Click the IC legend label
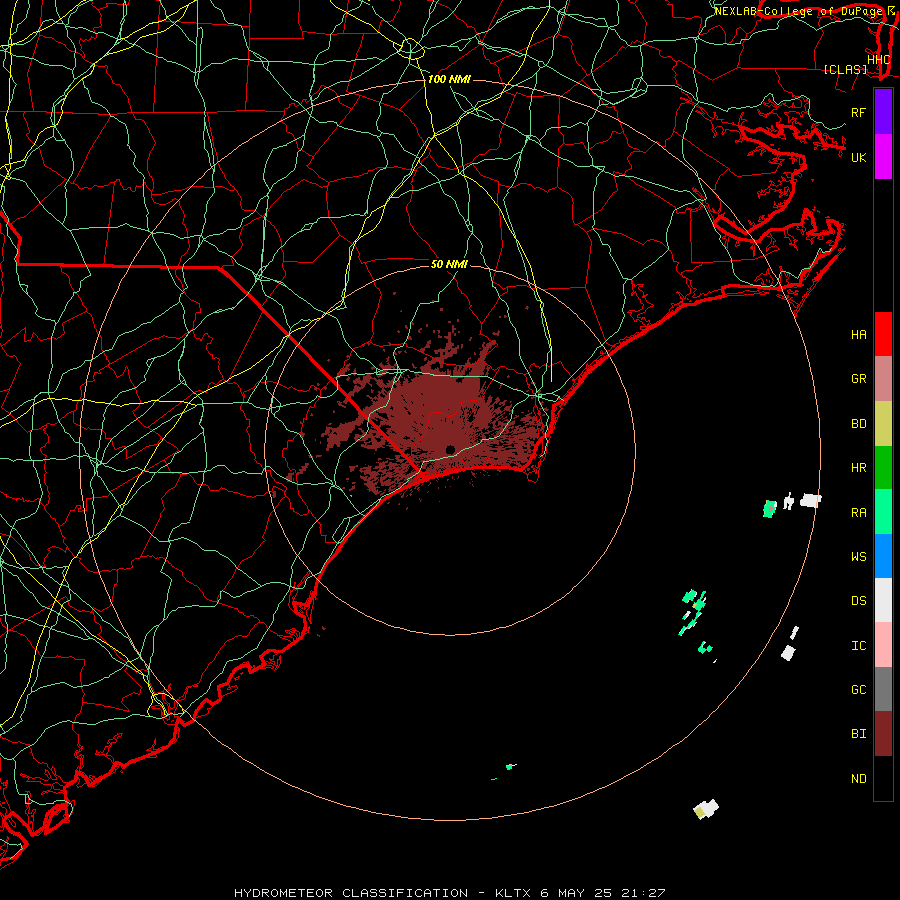 click(858, 646)
